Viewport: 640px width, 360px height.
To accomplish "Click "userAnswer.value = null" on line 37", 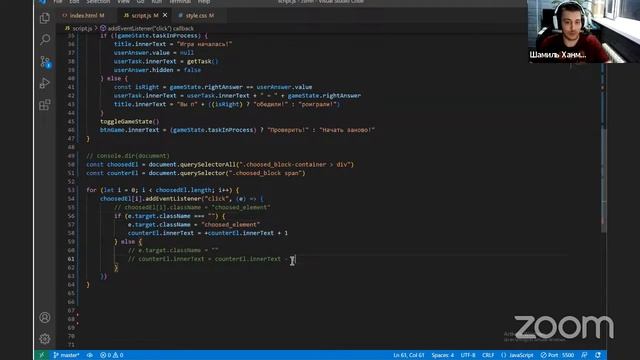I will pyautogui.click(x=154, y=53).
